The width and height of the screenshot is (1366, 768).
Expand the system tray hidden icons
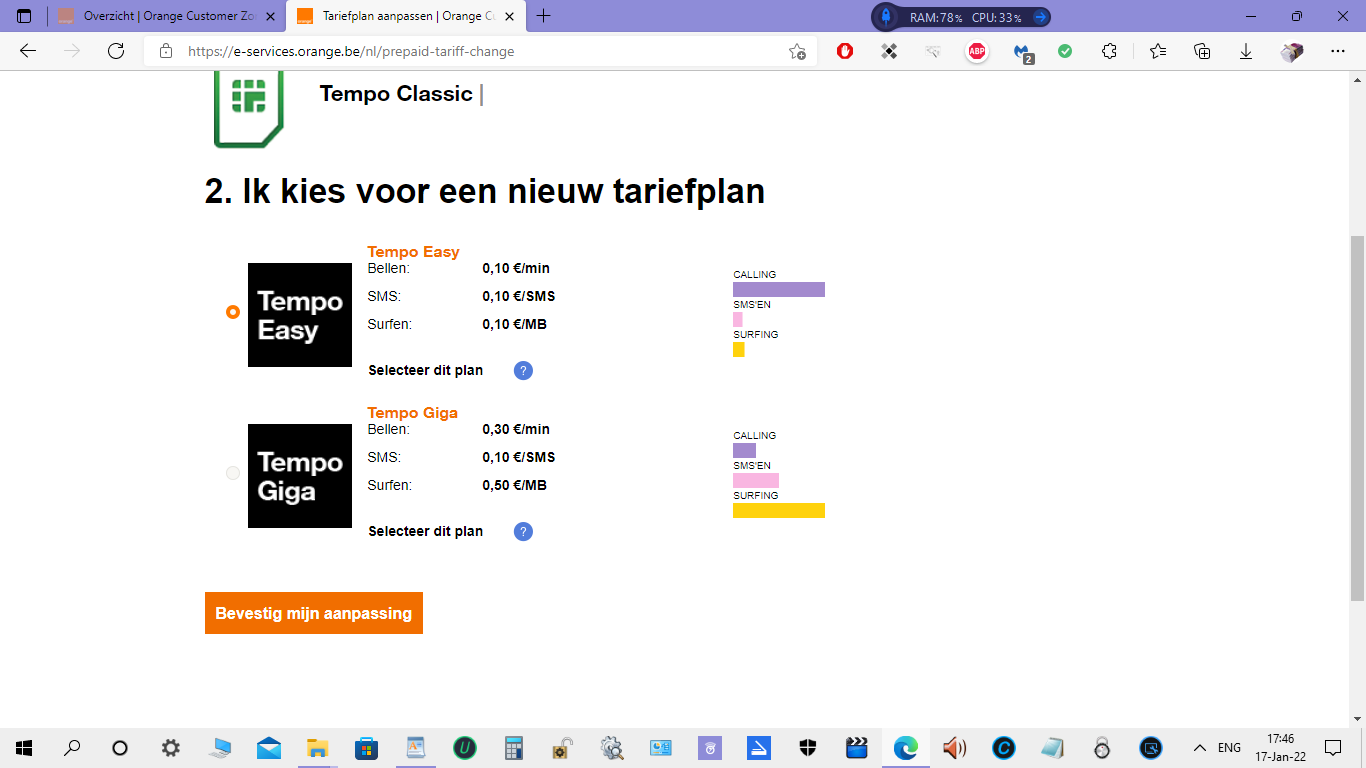[x=1199, y=748]
